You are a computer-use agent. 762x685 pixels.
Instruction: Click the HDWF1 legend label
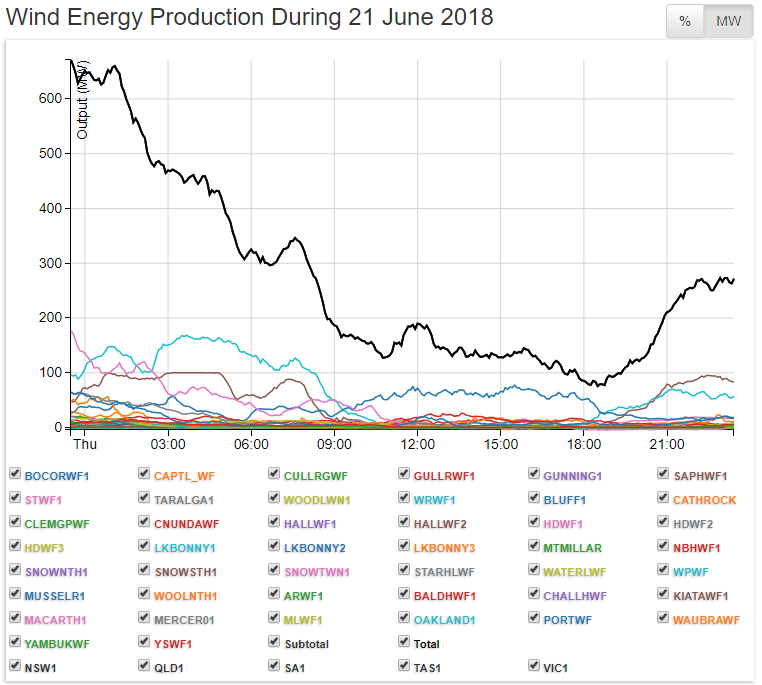563,523
